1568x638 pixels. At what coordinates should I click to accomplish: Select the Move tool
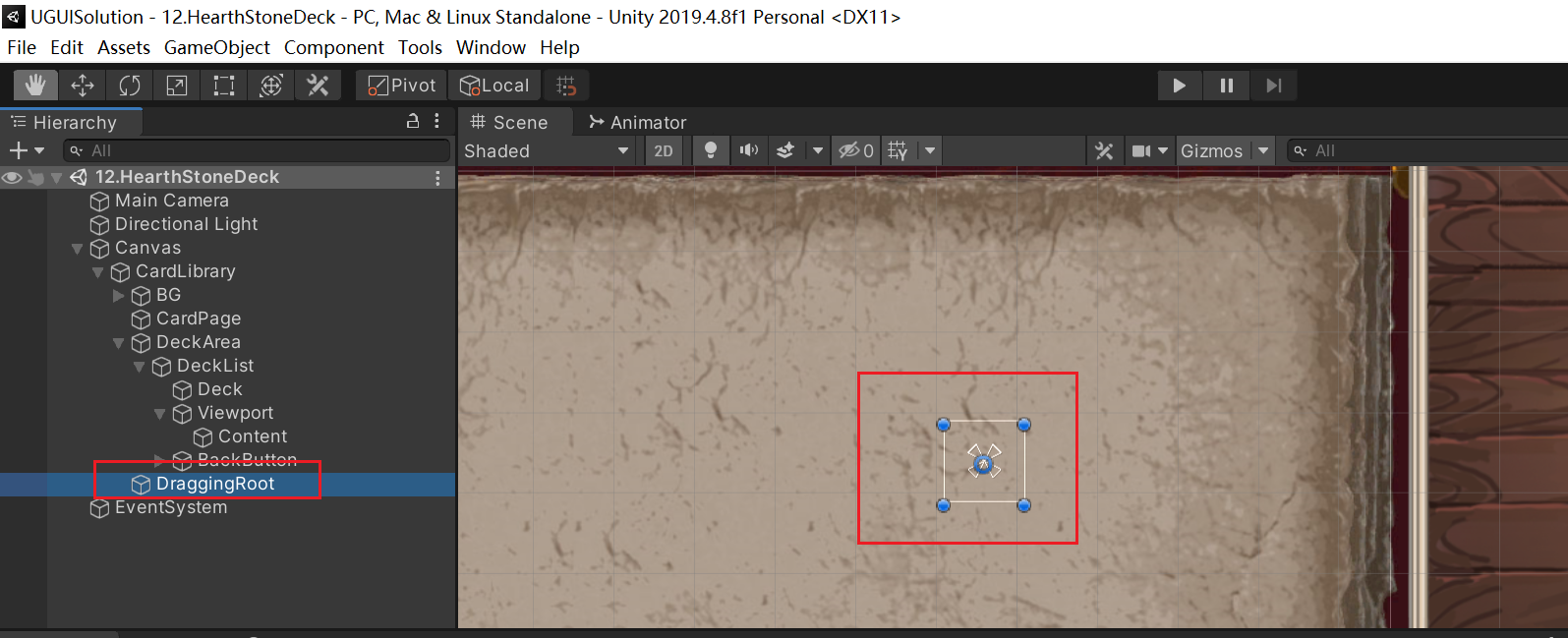coord(83,86)
